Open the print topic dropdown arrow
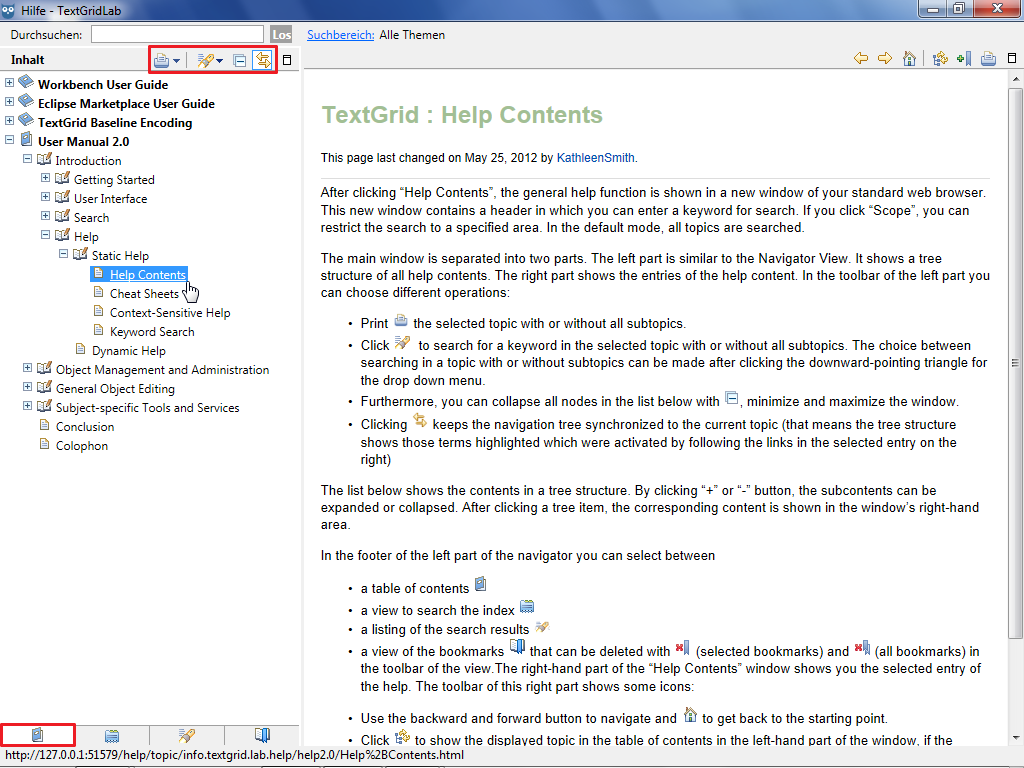The image size is (1024, 768). pos(177,61)
